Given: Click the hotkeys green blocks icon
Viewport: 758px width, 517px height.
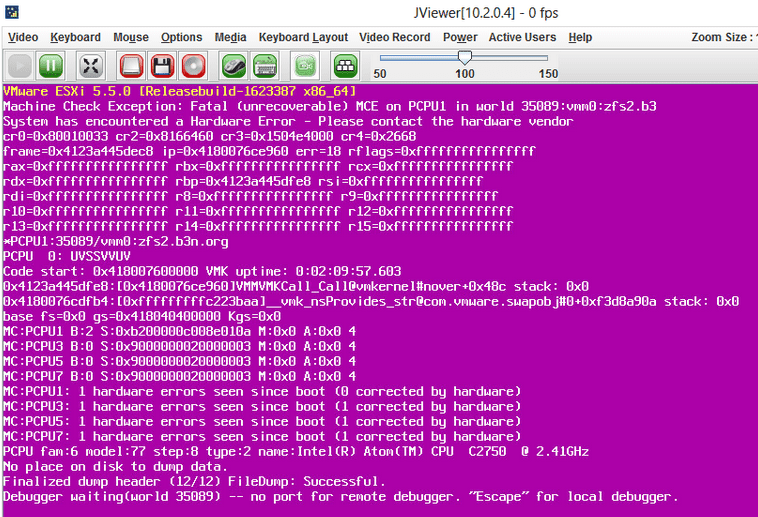Looking at the screenshot, I should (345, 66).
